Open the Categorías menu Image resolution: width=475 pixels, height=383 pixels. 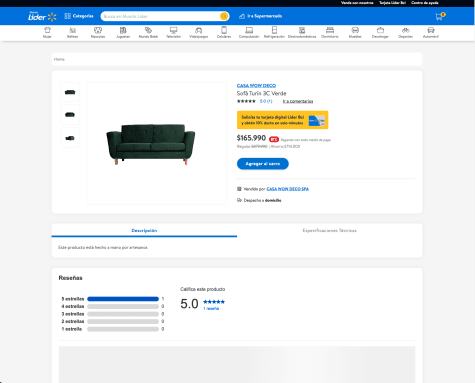pos(79,16)
